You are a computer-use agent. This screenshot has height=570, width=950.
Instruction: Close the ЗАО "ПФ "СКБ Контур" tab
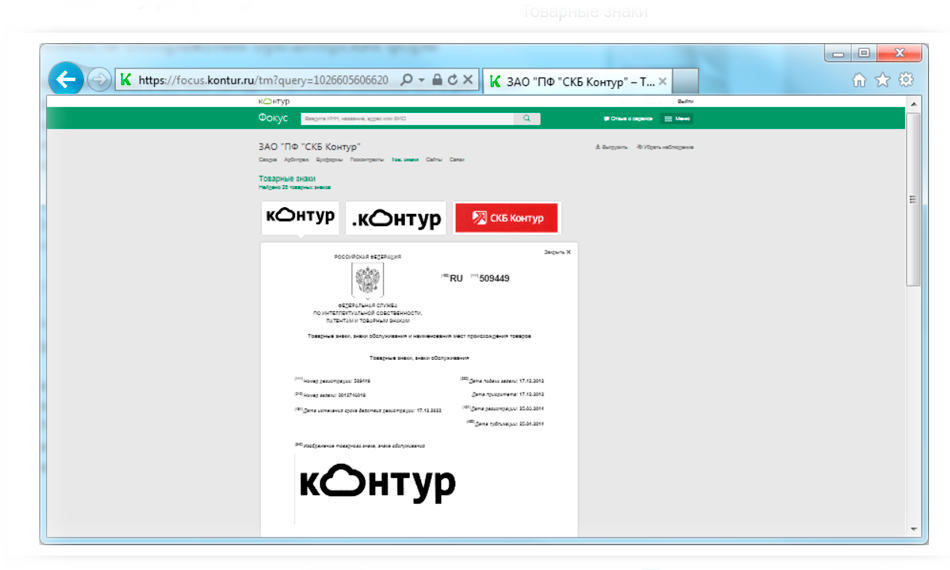(x=663, y=81)
